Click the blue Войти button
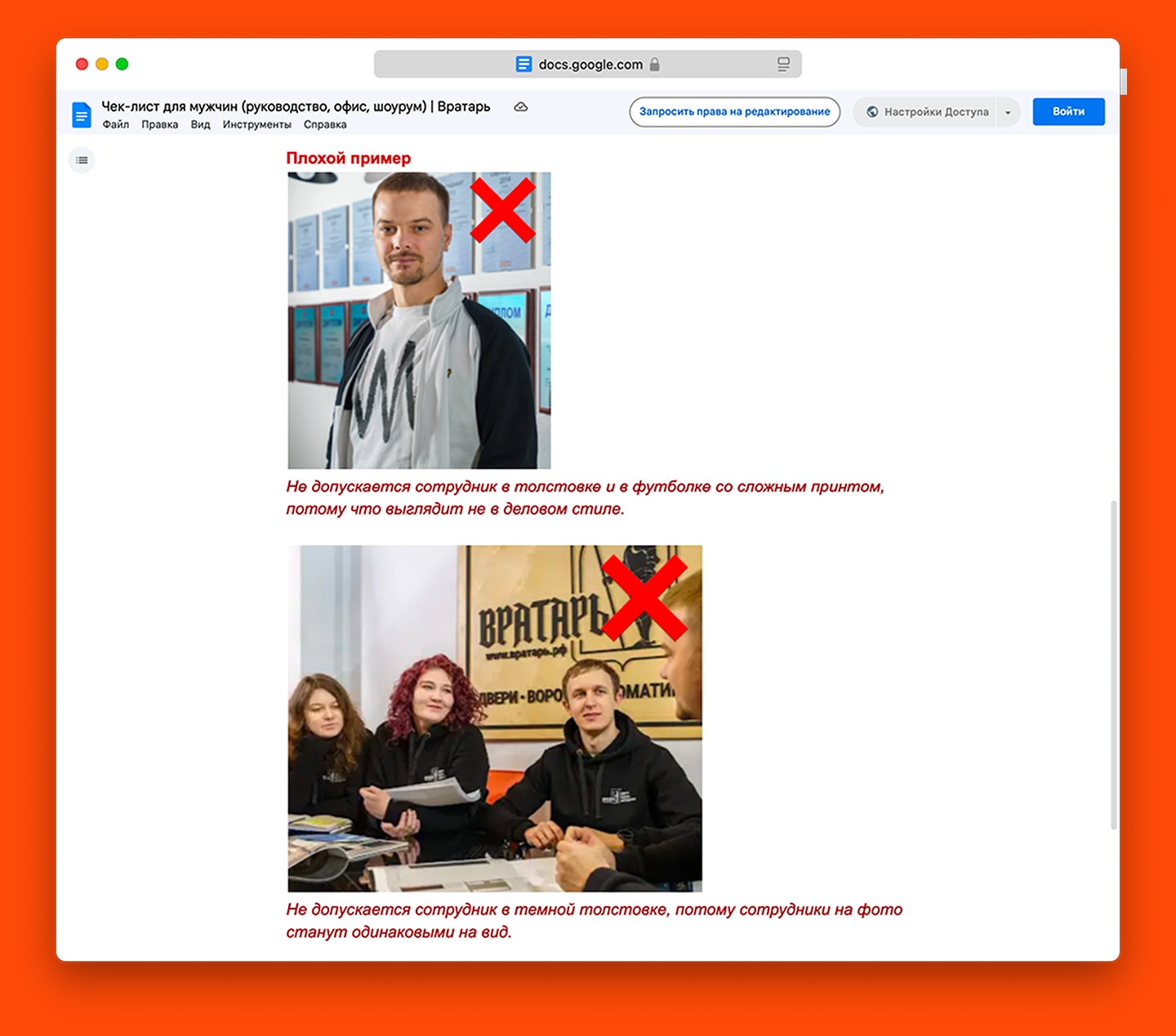 click(x=1068, y=112)
